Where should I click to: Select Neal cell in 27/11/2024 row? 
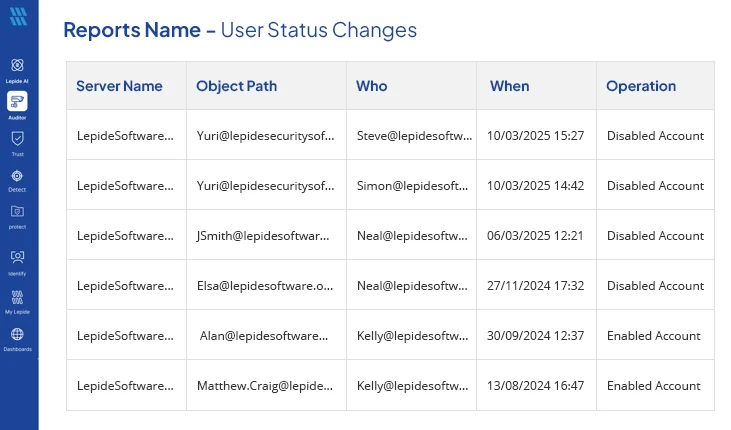click(412, 286)
